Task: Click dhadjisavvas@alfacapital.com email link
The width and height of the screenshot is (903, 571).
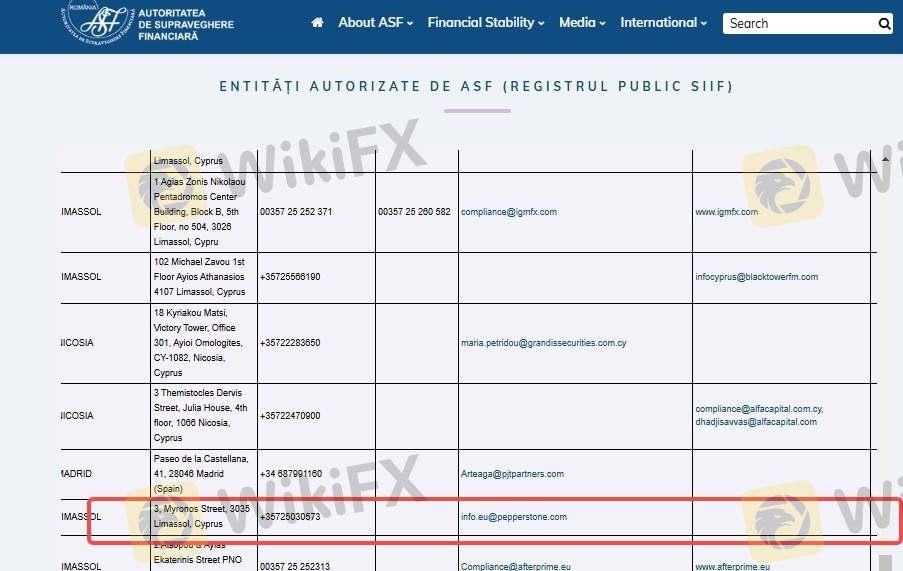Action: [756, 422]
